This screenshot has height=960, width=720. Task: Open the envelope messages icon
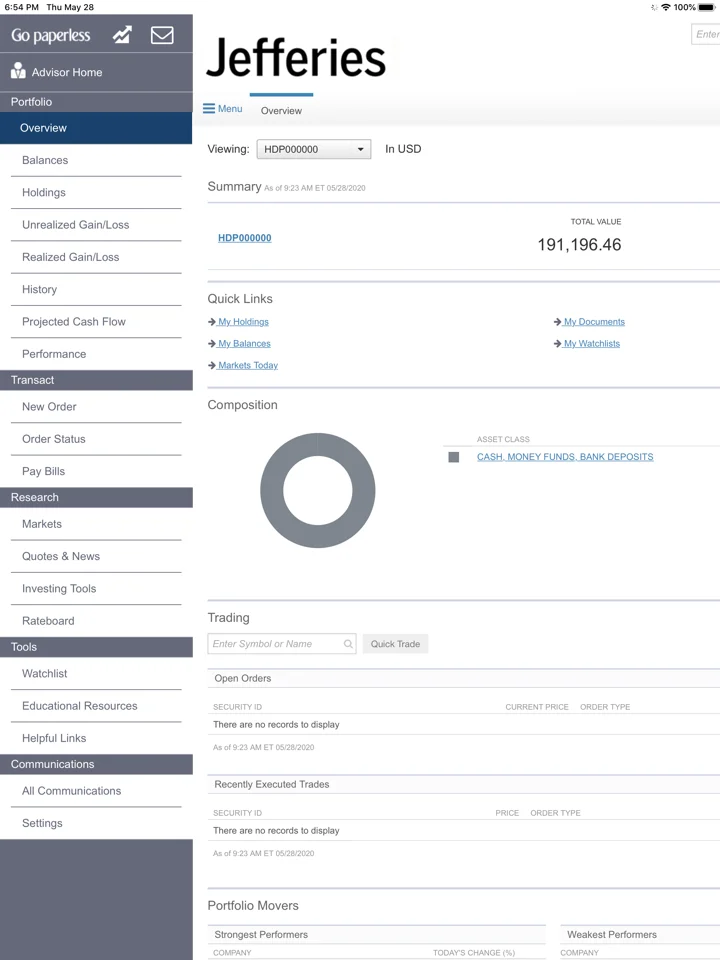click(x=162, y=35)
